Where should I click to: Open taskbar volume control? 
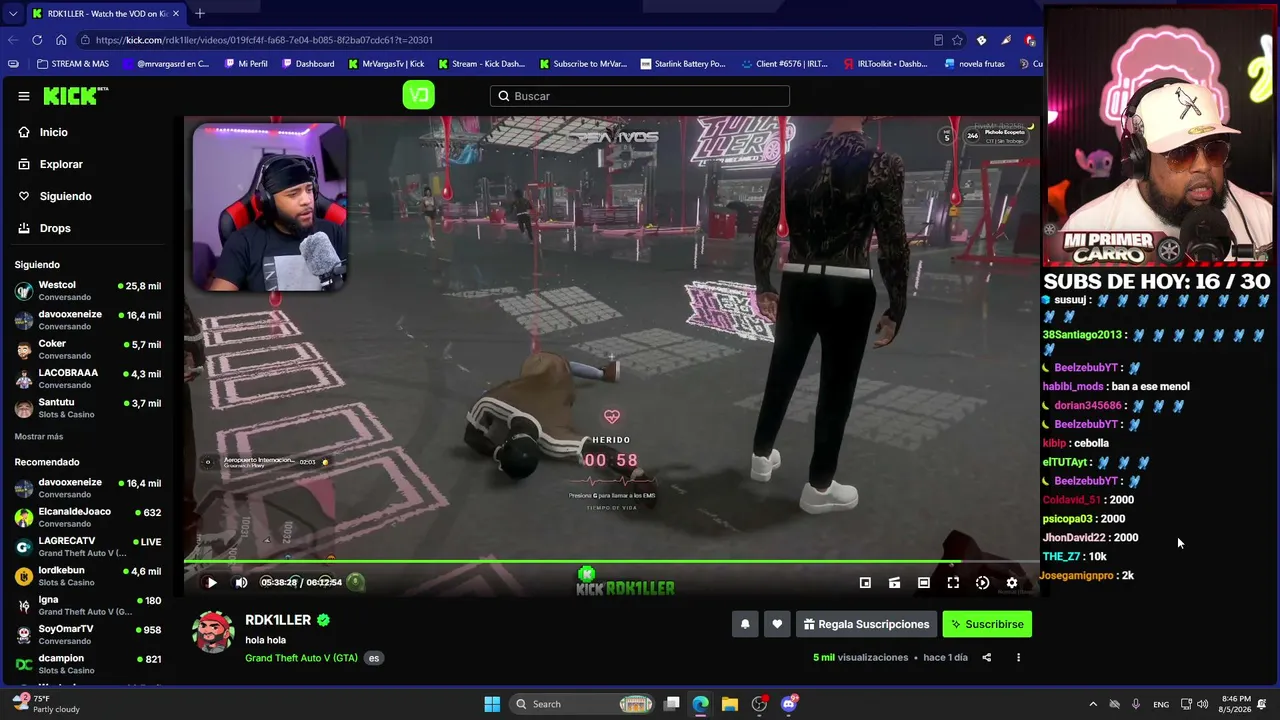(1202, 704)
